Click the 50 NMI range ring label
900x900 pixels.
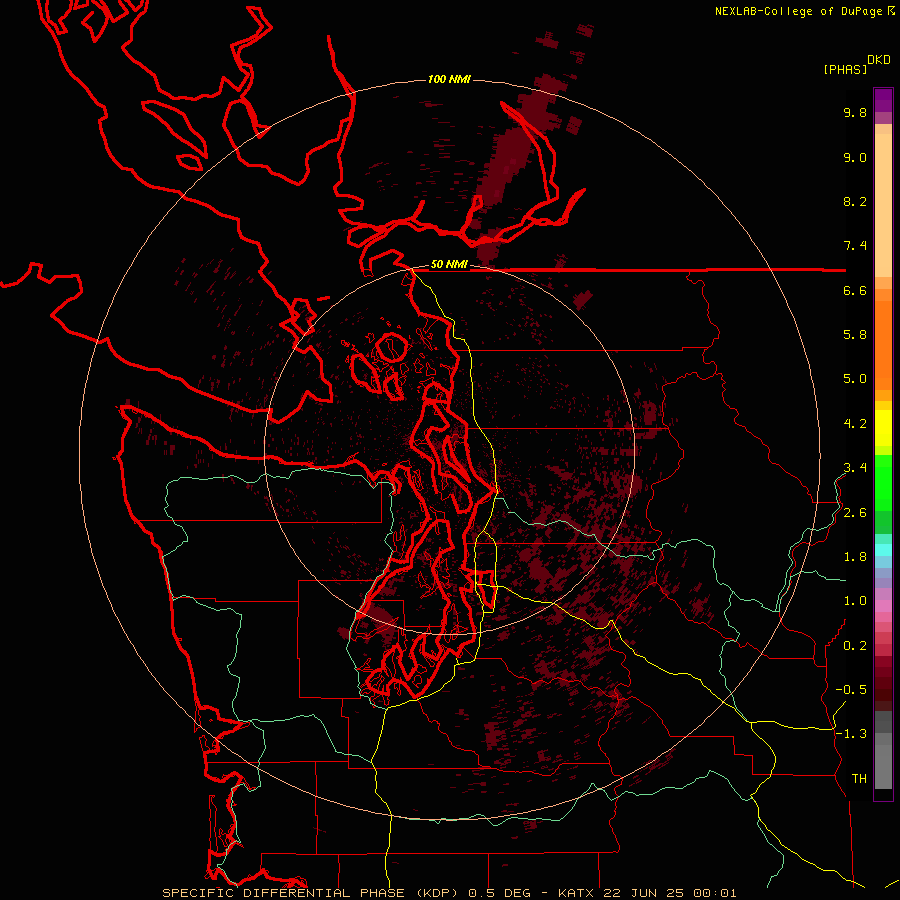point(449,265)
